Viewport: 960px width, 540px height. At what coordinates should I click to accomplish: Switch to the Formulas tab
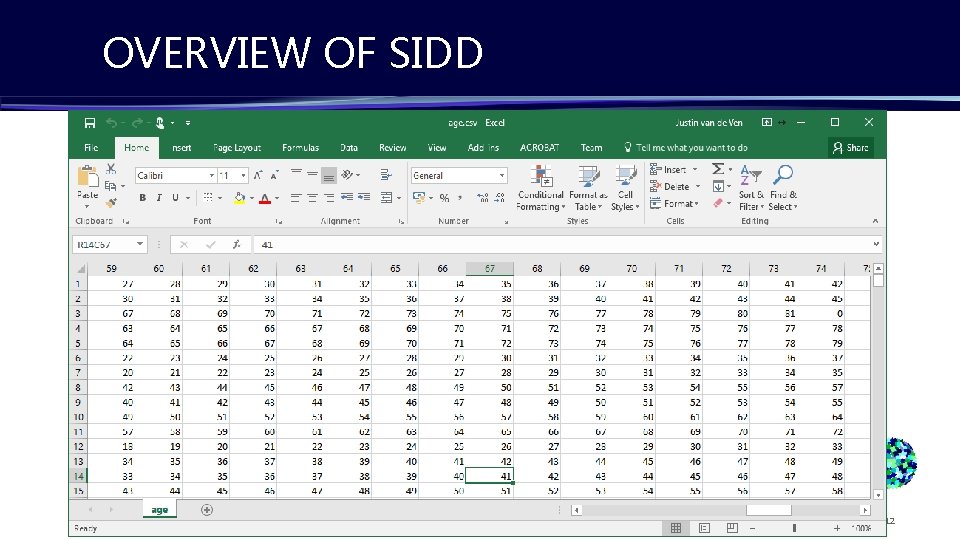pyautogui.click(x=300, y=148)
